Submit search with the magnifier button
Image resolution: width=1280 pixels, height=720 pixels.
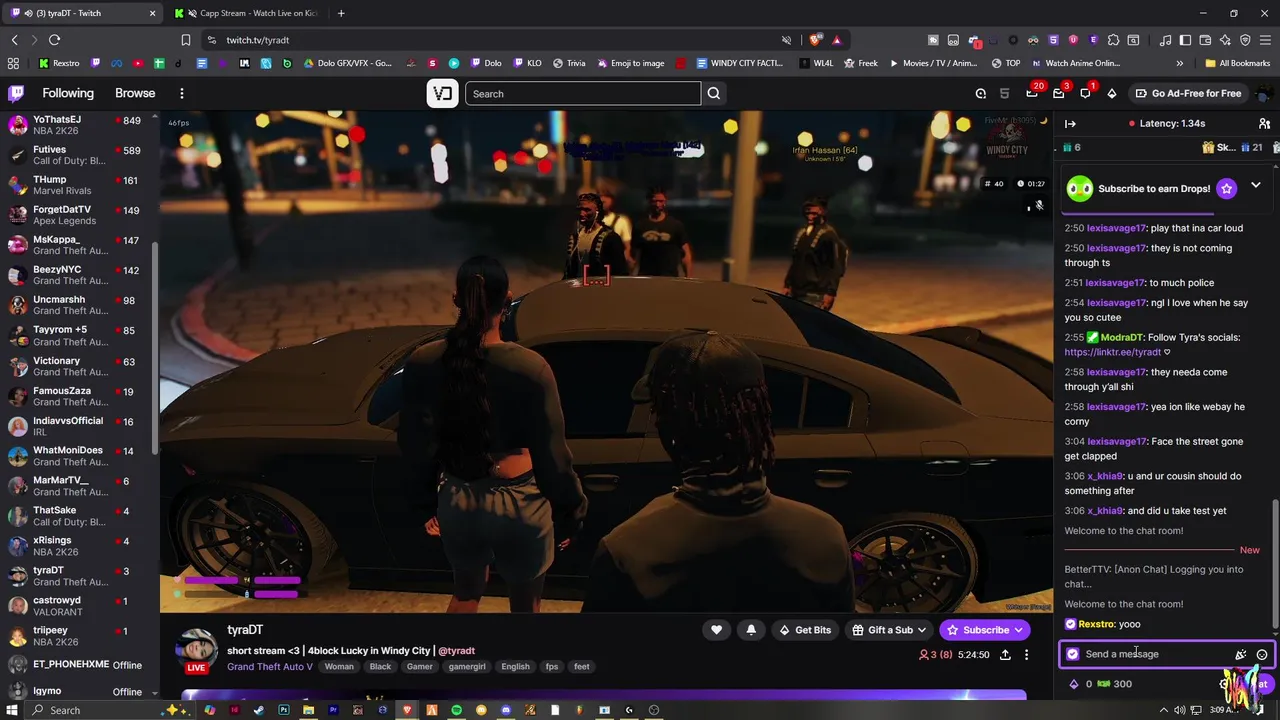tap(714, 94)
